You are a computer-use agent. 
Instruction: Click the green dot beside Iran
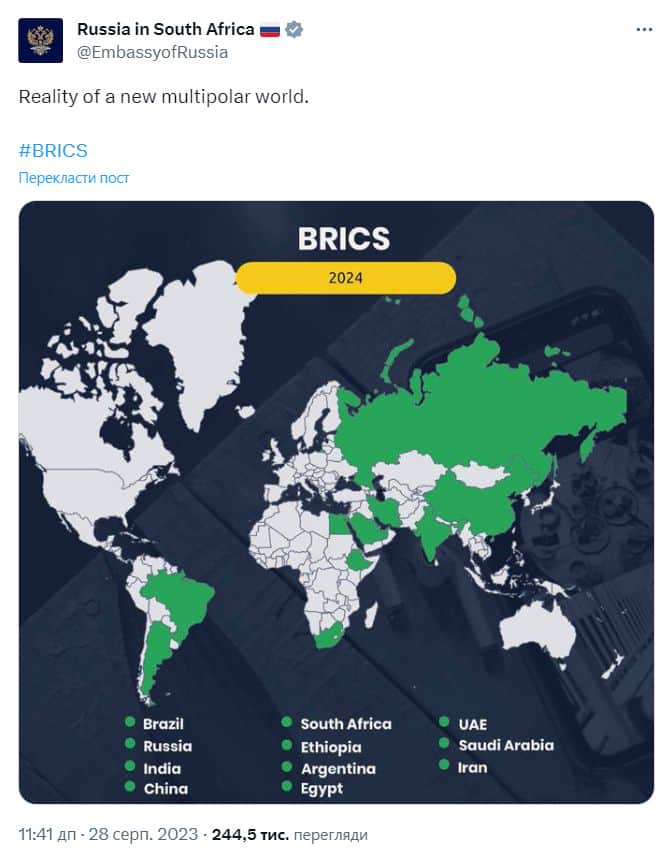coord(444,765)
